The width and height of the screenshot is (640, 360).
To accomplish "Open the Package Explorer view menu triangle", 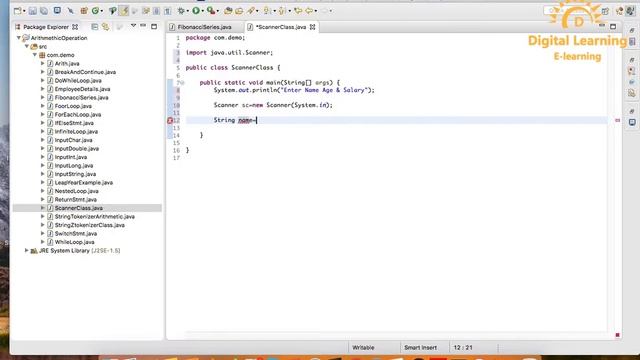I will pyautogui.click(x=133, y=26).
